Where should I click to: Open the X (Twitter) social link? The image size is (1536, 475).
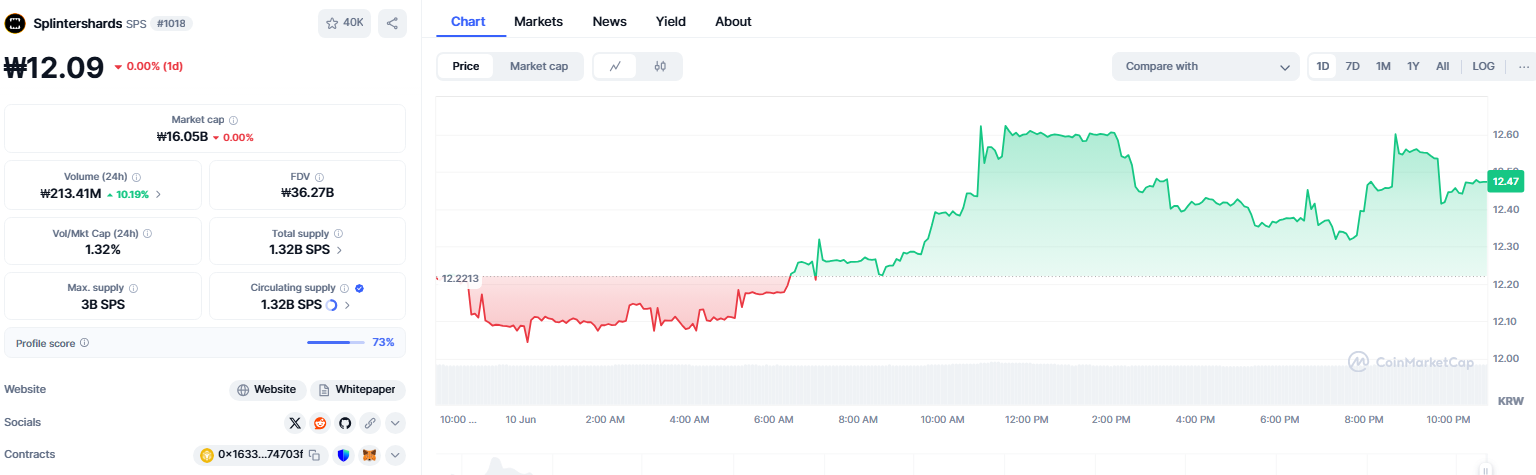click(x=294, y=423)
